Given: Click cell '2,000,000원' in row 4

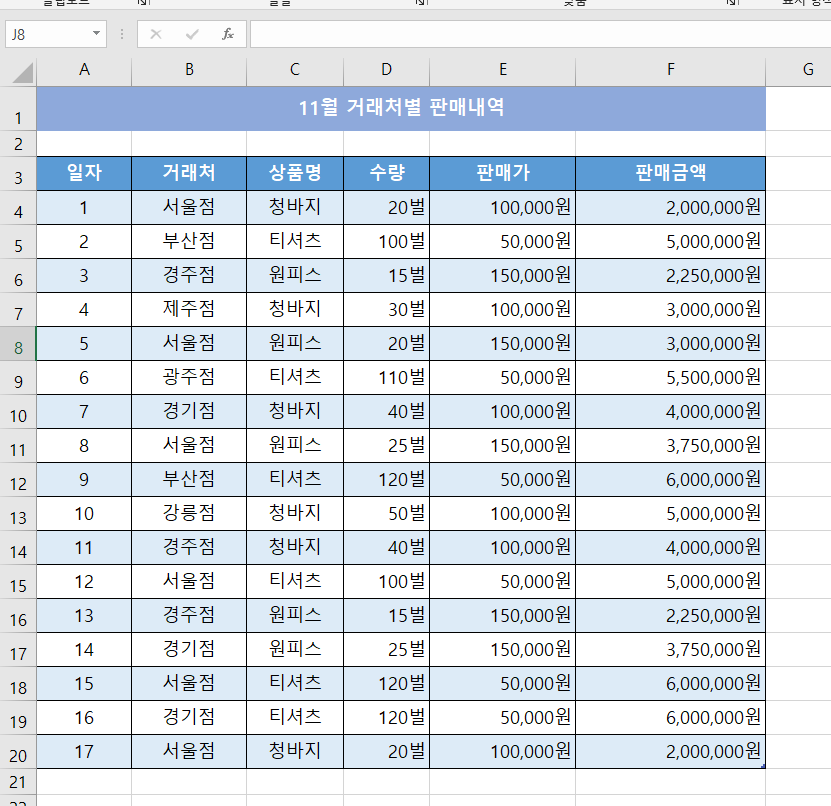Looking at the screenshot, I should tap(670, 207).
